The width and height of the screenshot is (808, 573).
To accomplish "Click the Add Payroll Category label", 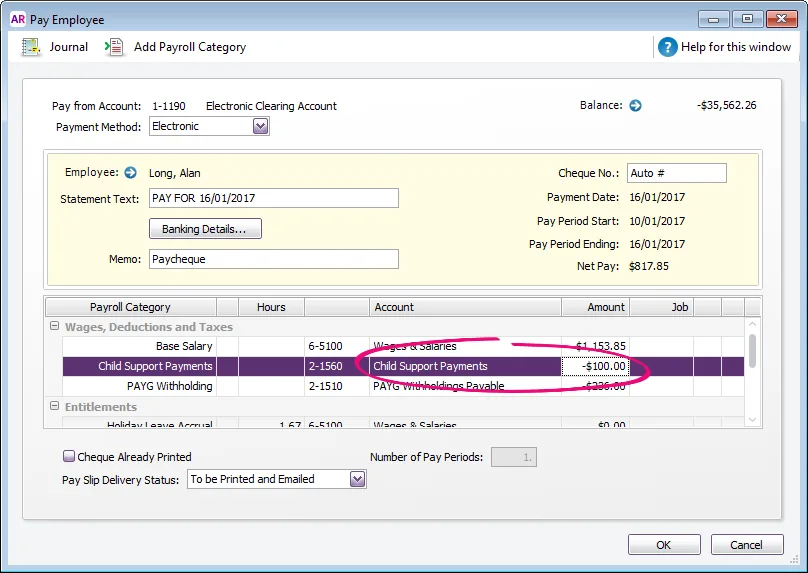I will coord(190,47).
